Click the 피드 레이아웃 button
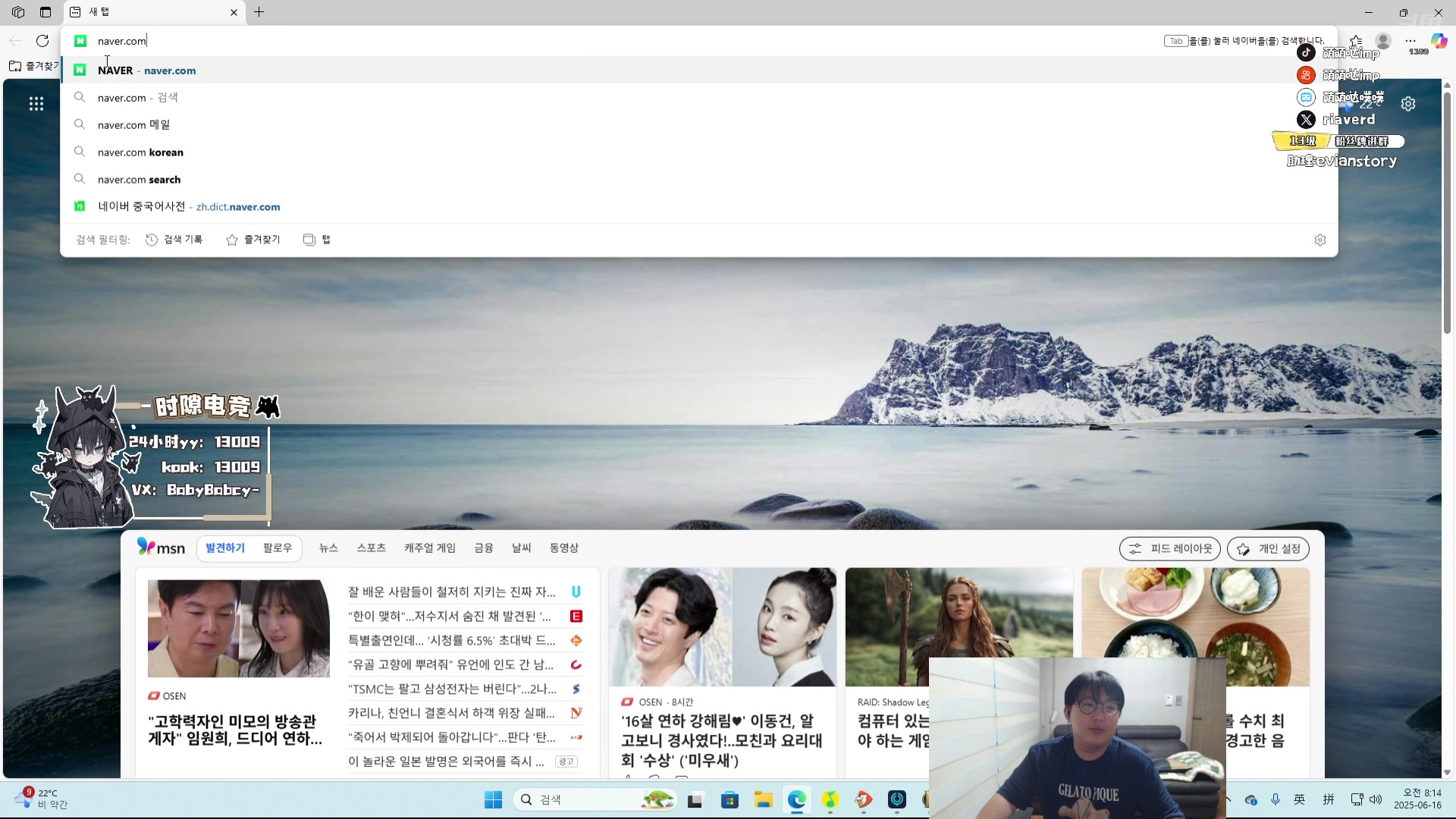The height and width of the screenshot is (819, 1456). [1170, 548]
